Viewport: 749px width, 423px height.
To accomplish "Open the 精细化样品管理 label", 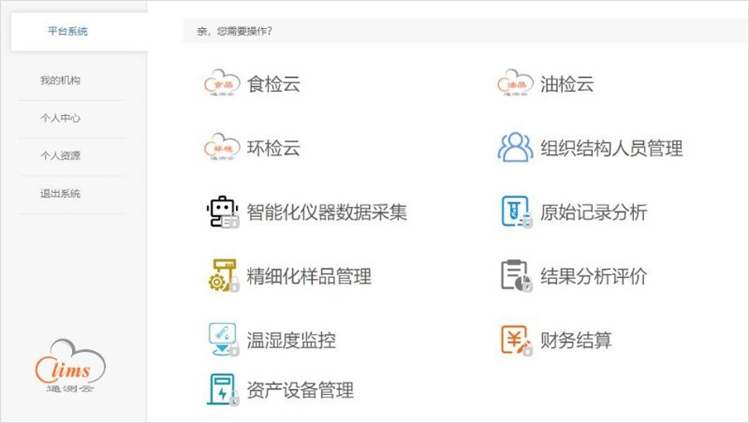I will point(309,276).
